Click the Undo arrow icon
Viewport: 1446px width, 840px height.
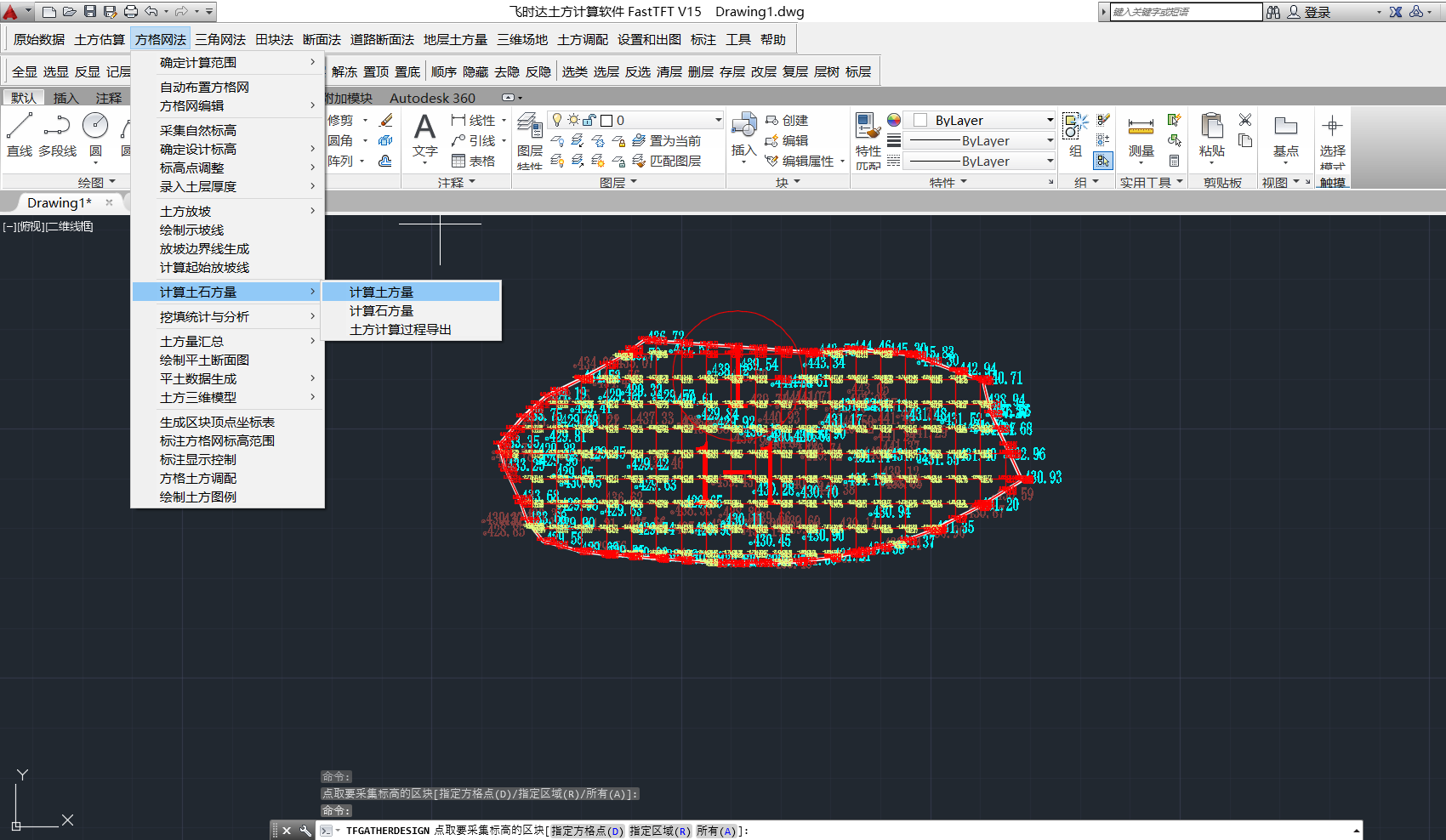tap(151, 12)
